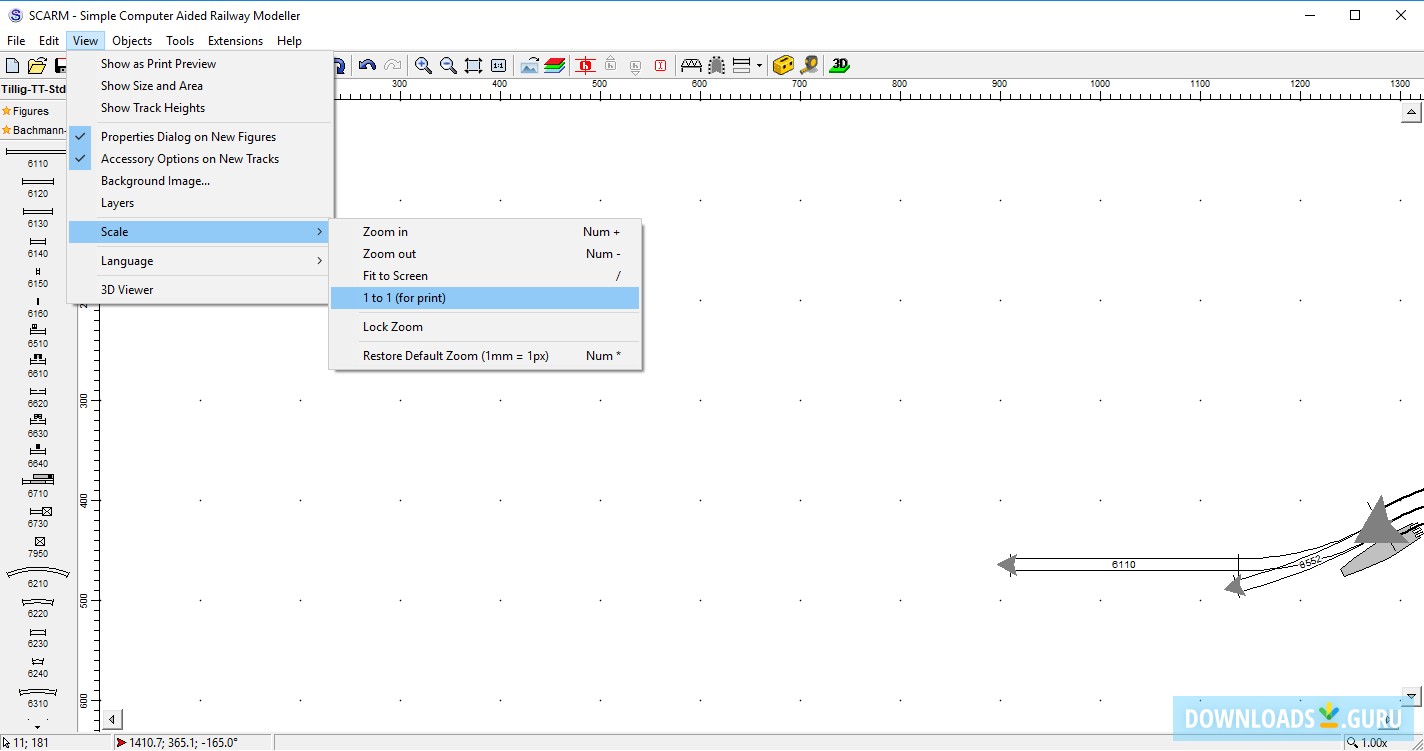Open the Tools menu
The image size is (1424, 751).
coord(180,41)
